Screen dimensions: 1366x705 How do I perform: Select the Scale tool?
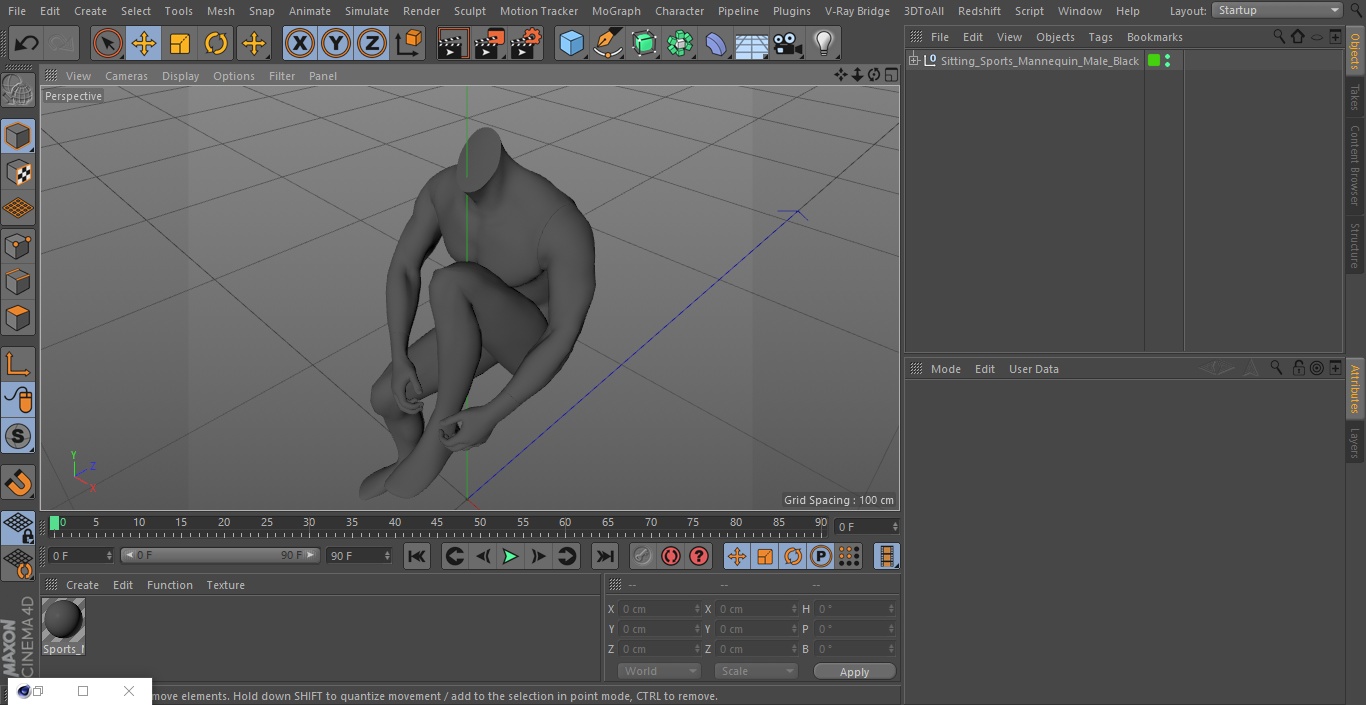click(x=180, y=44)
